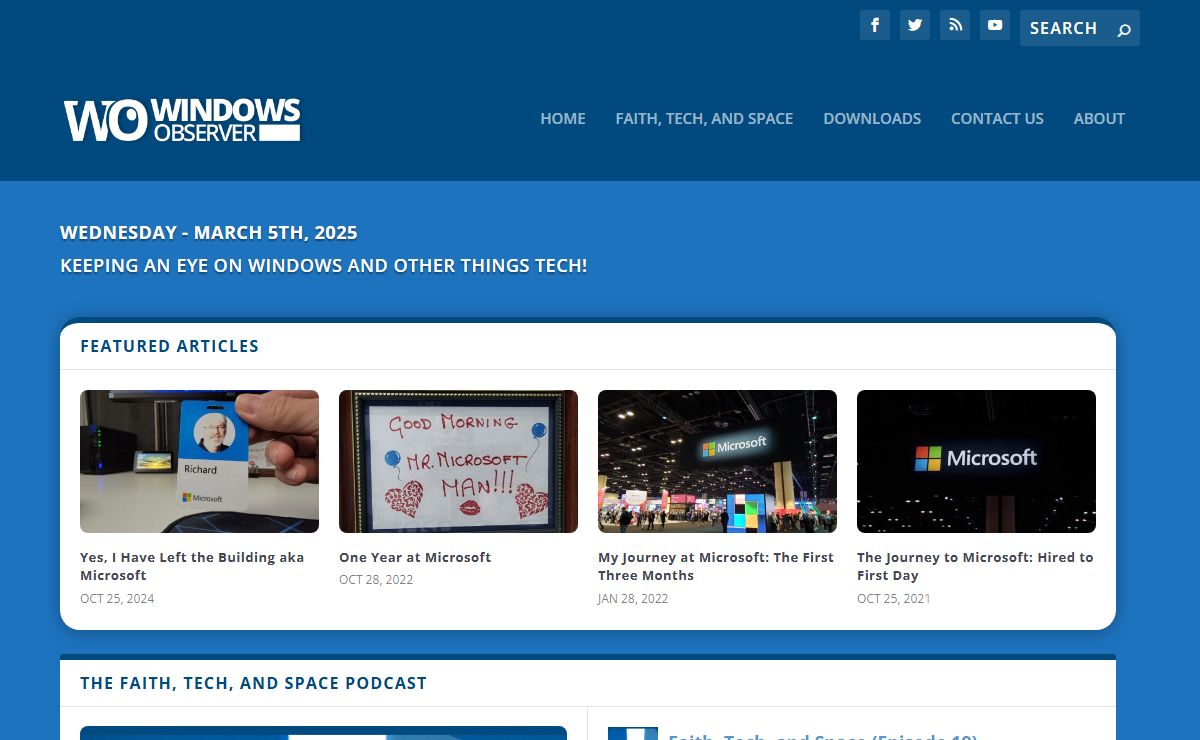The image size is (1200, 740).
Task: Open the RSS feed icon
Action: pos(955,25)
